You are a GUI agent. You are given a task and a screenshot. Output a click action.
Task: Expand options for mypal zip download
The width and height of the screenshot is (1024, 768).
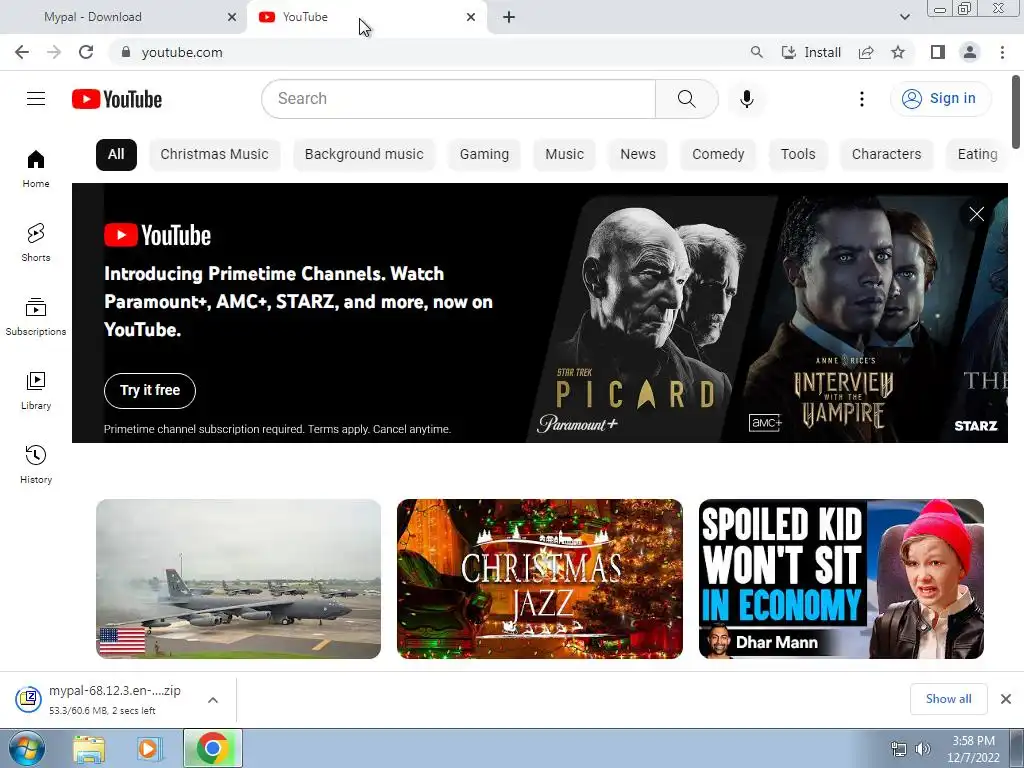click(213, 700)
